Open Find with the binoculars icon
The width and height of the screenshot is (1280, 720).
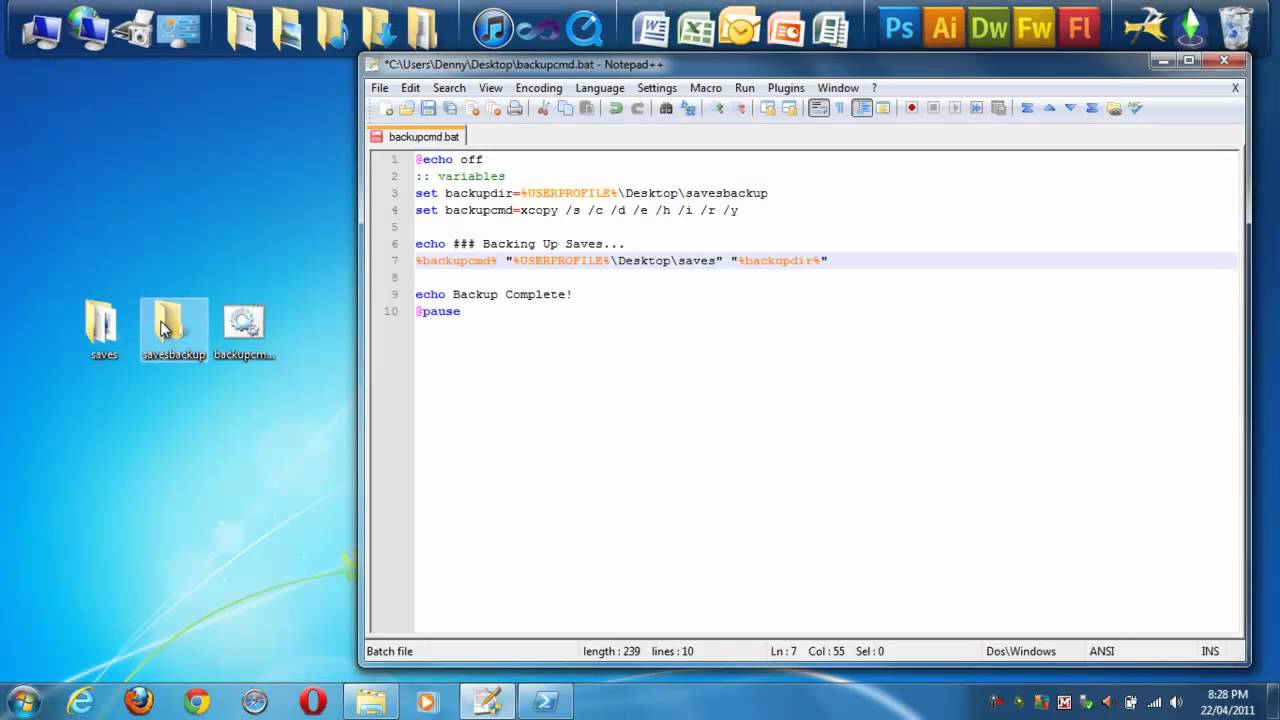tap(666, 108)
